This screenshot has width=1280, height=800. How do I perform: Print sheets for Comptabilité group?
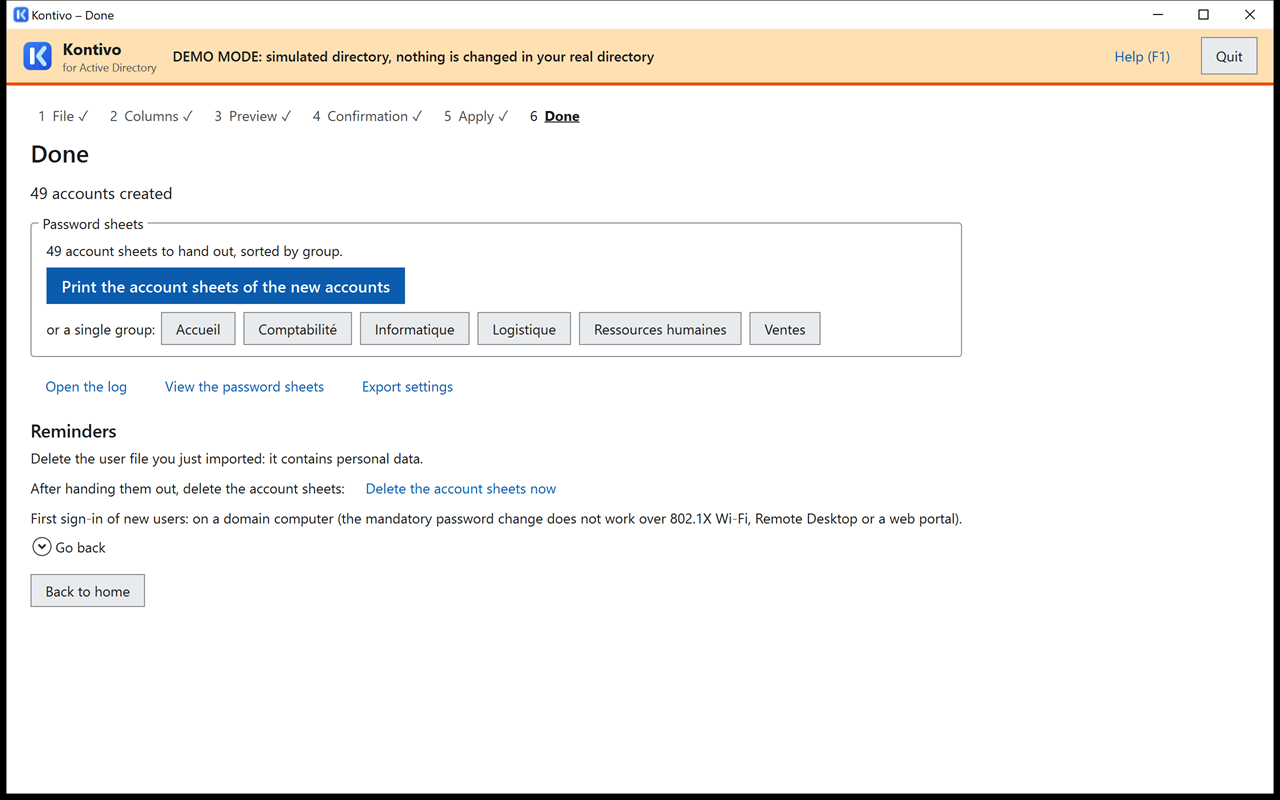coord(298,329)
